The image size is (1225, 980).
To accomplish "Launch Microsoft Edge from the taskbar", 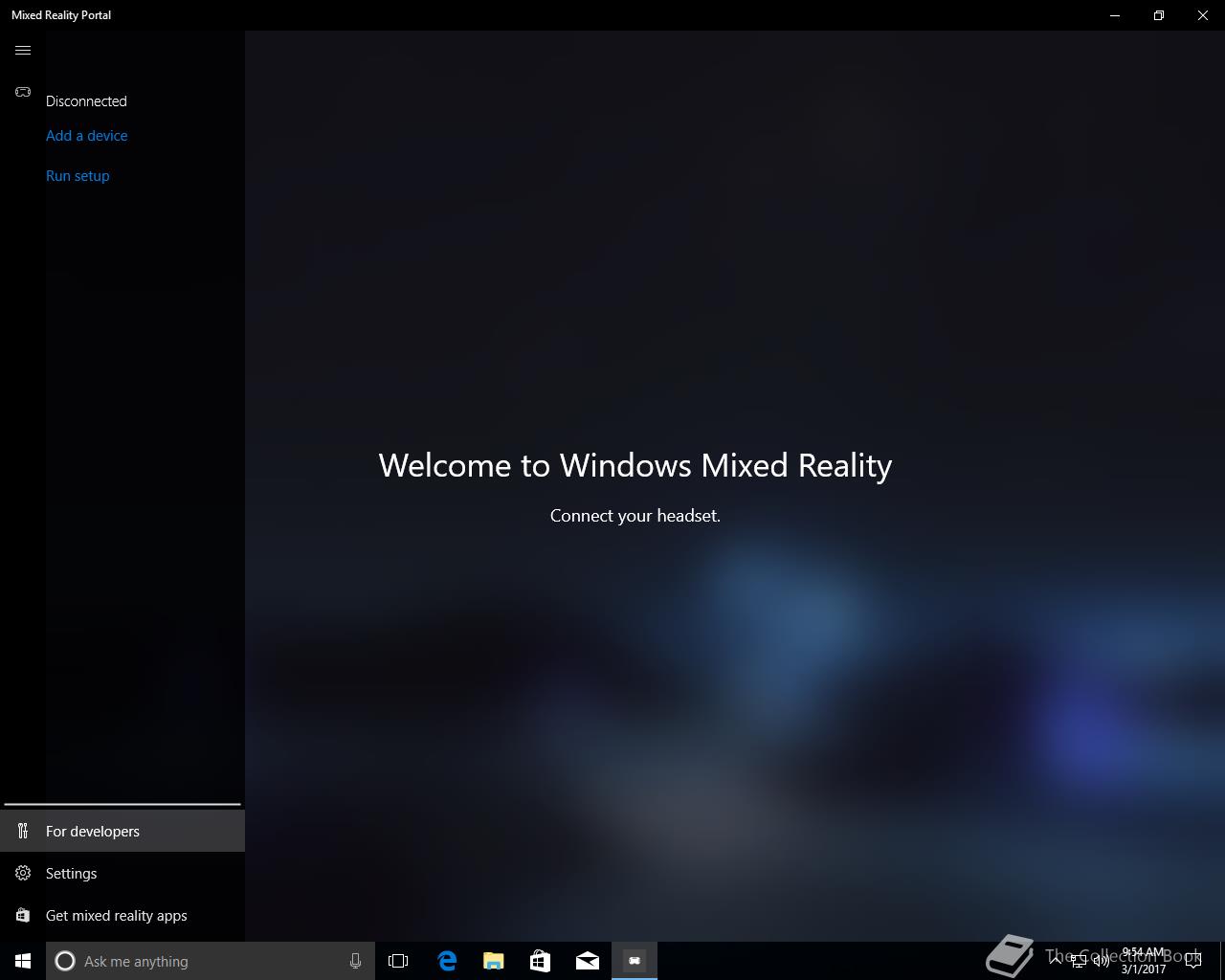I will pos(446,961).
